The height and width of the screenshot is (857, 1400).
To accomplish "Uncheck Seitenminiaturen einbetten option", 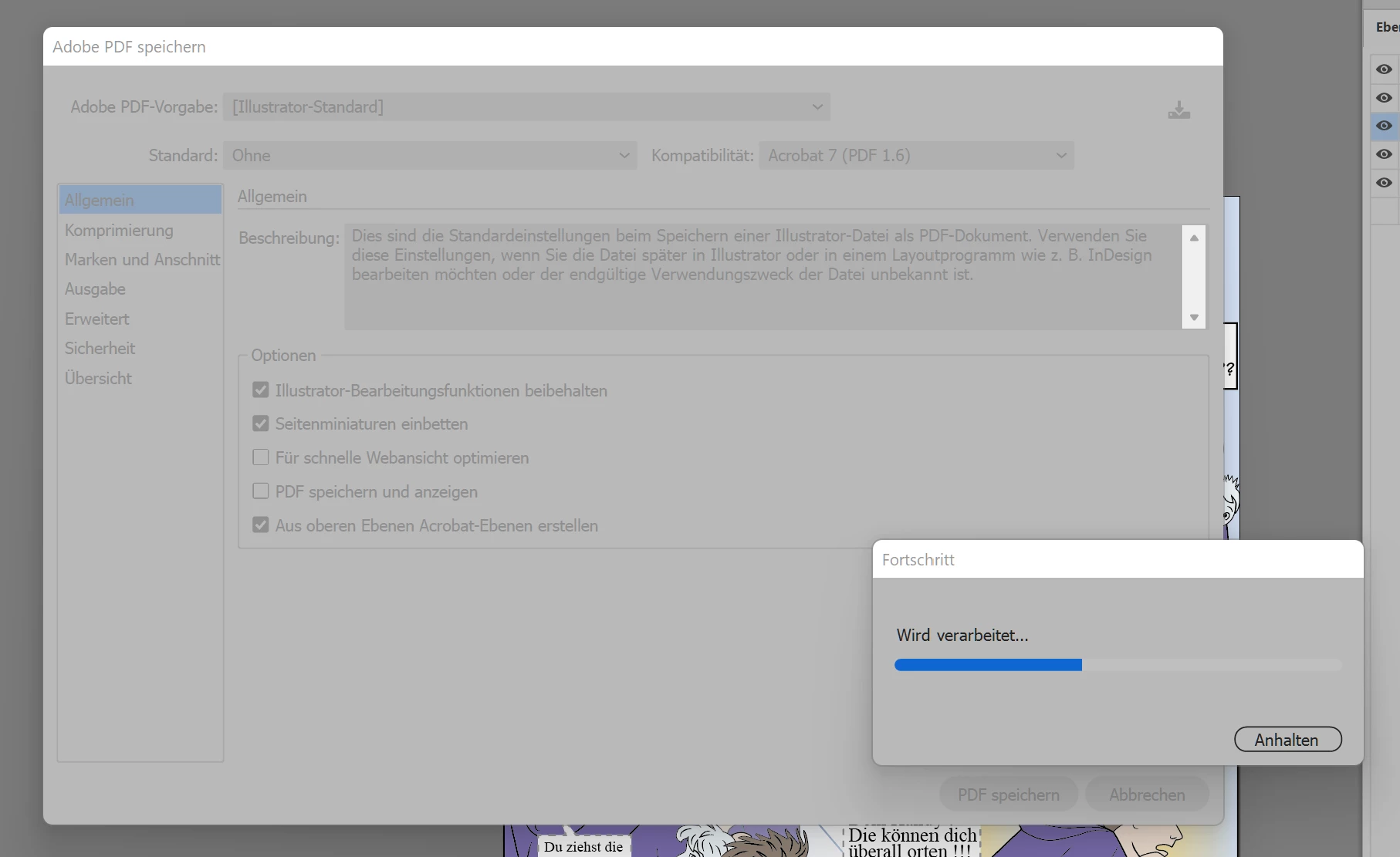I will (261, 423).
